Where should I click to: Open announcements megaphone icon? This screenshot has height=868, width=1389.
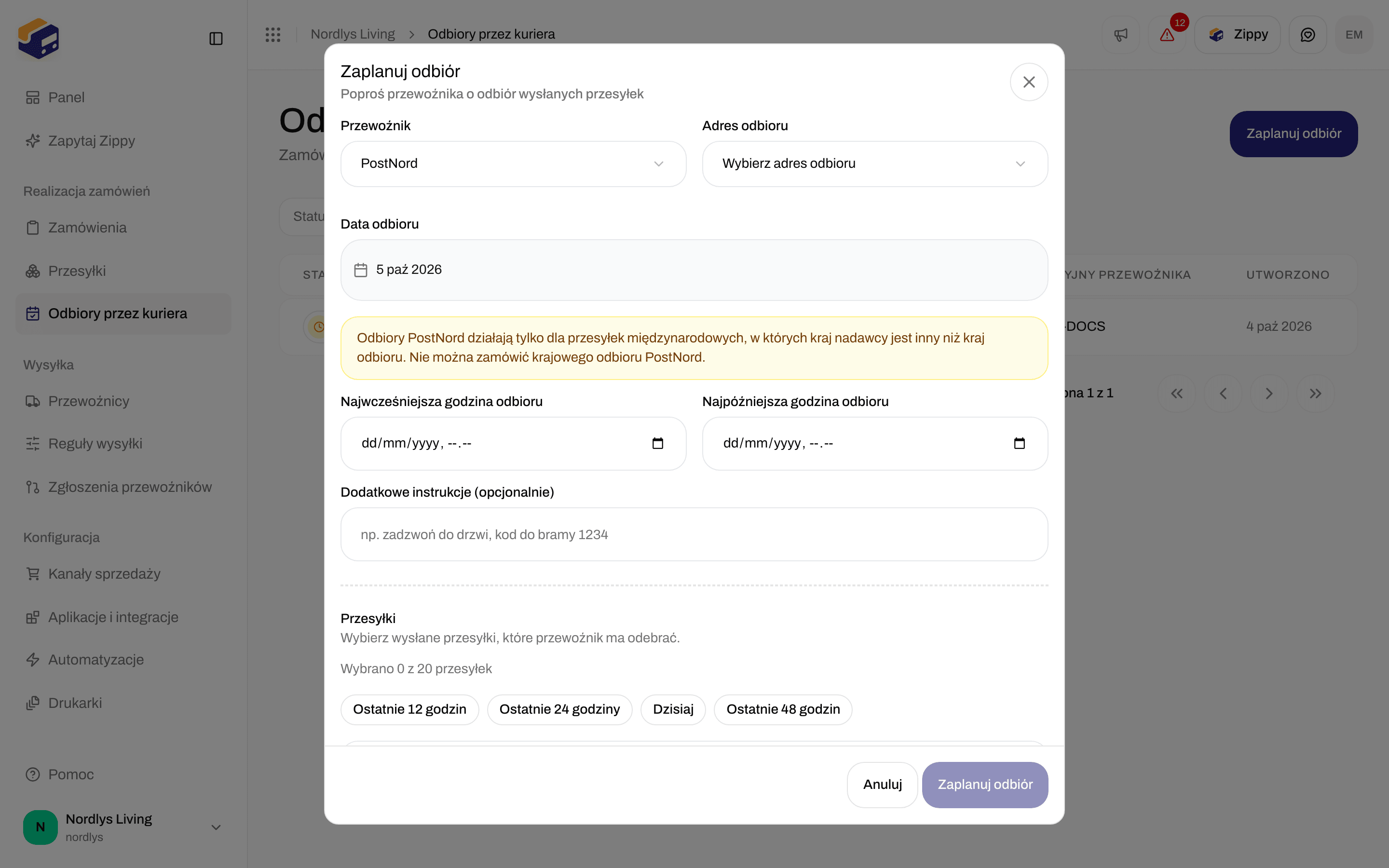(1120, 34)
